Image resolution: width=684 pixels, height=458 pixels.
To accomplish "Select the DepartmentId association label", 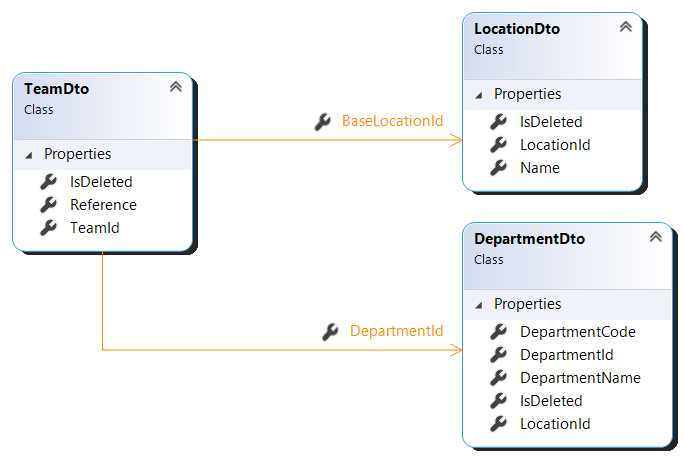I will coord(396,332).
